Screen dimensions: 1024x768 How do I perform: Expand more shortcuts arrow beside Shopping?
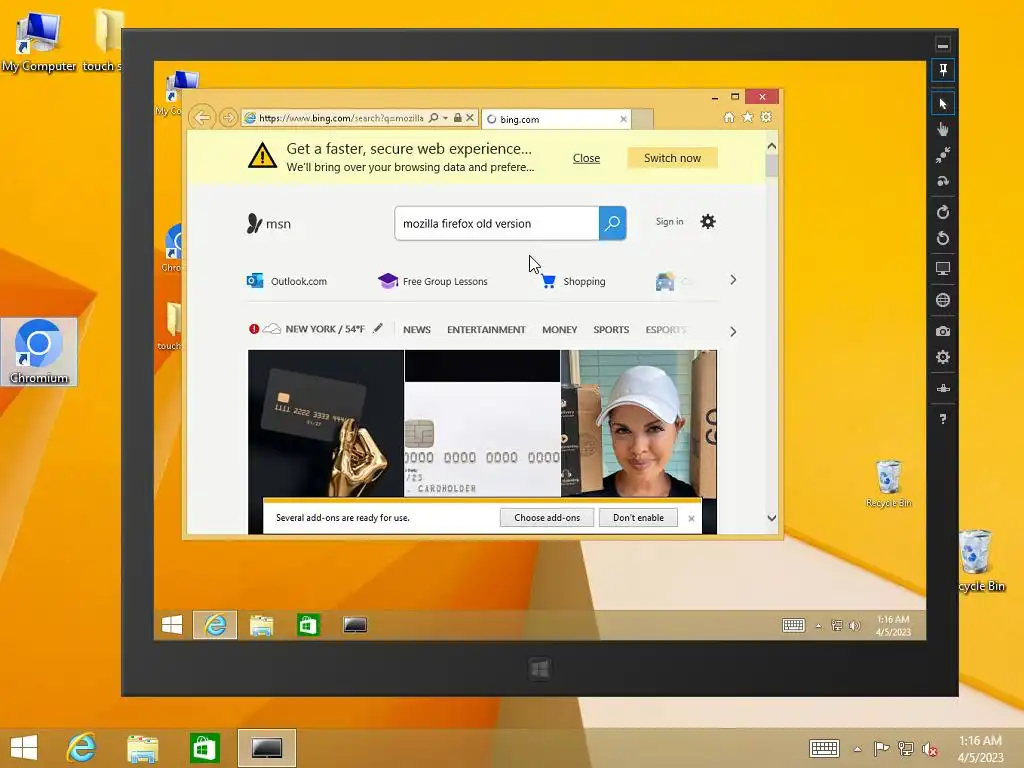(x=733, y=280)
